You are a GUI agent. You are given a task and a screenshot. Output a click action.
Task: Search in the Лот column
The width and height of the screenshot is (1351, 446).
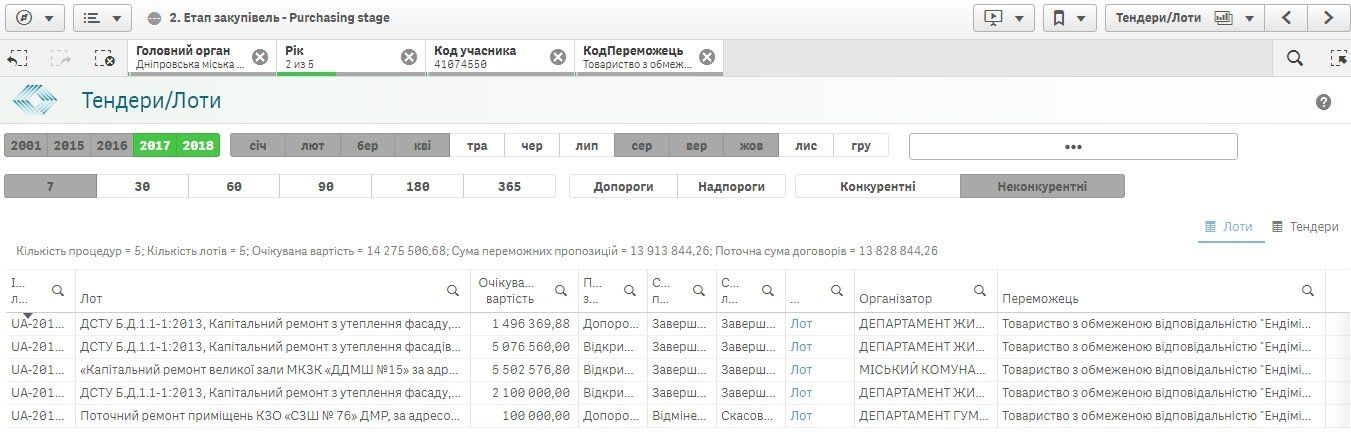(x=455, y=290)
